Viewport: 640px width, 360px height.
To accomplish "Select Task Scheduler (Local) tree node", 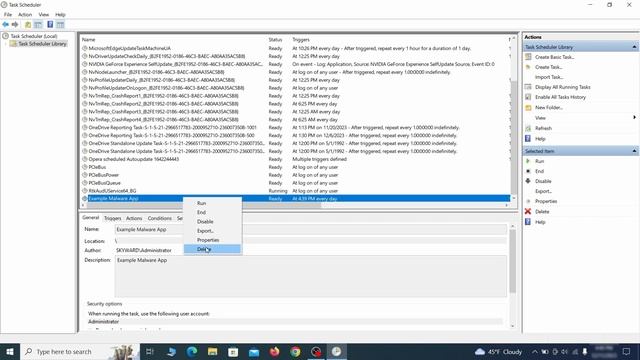I will click(x=33, y=36).
